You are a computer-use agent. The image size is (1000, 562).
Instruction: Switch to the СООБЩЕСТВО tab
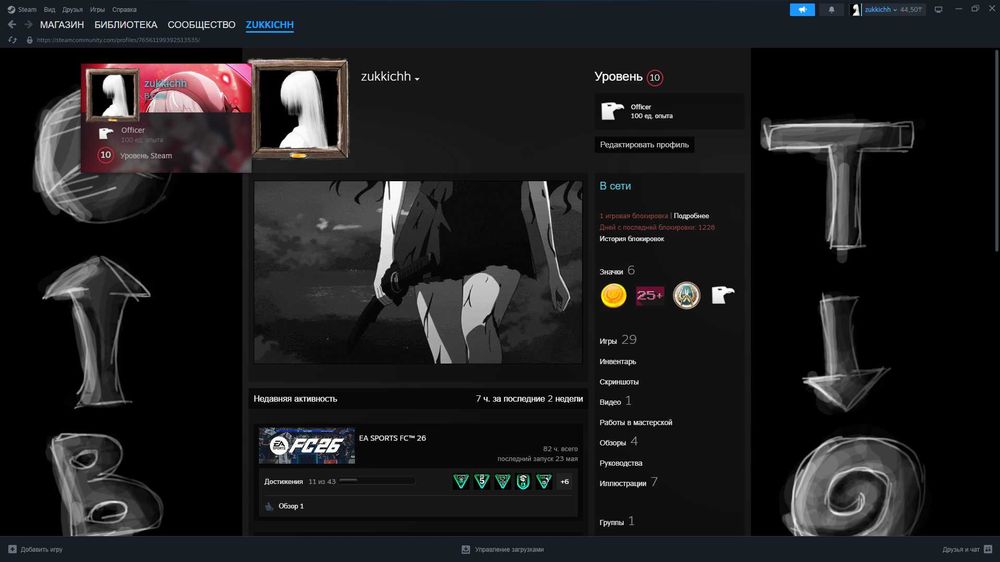(202, 24)
